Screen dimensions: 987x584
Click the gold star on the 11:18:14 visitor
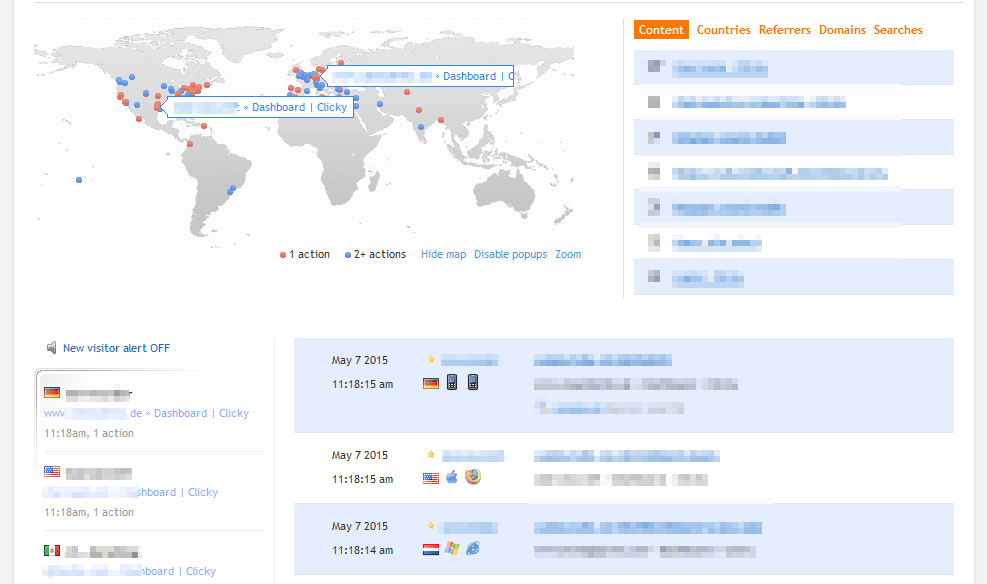click(x=431, y=526)
